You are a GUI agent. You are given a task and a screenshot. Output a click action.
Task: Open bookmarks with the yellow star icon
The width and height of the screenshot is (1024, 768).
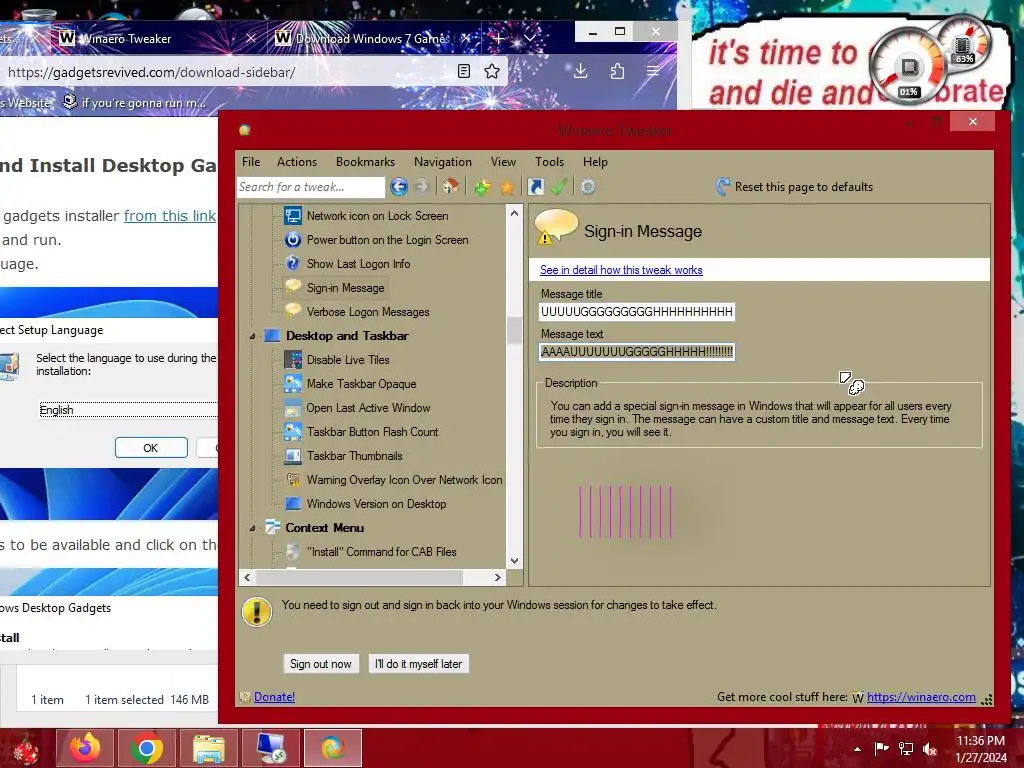[x=507, y=187]
